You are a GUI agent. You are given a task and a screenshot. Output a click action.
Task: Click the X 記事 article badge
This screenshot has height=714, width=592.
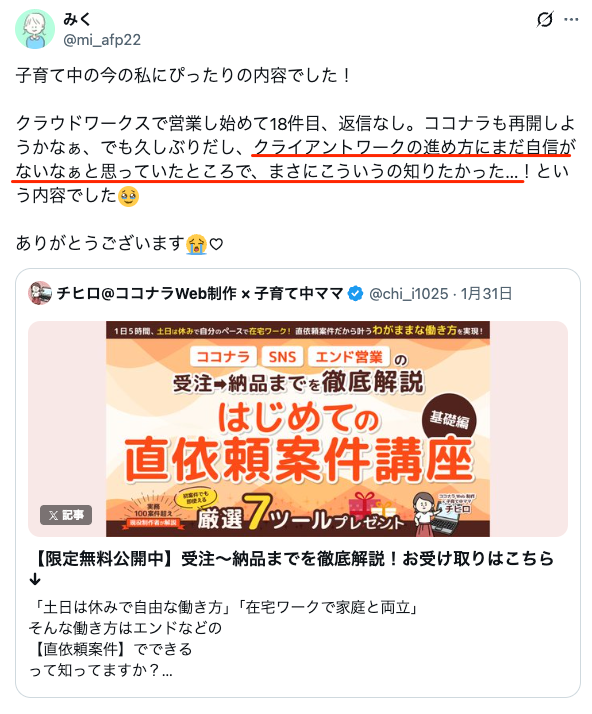click(x=66, y=515)
